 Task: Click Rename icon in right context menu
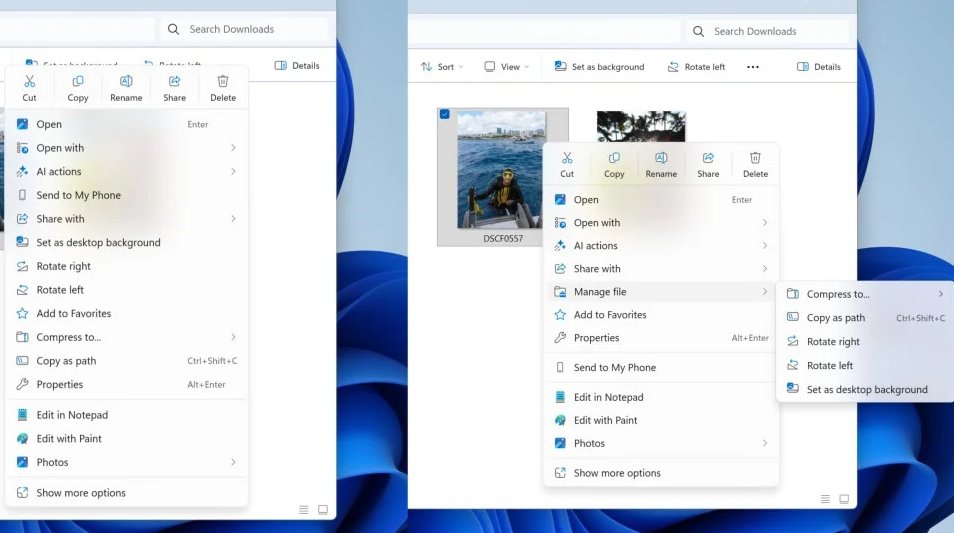661,158
